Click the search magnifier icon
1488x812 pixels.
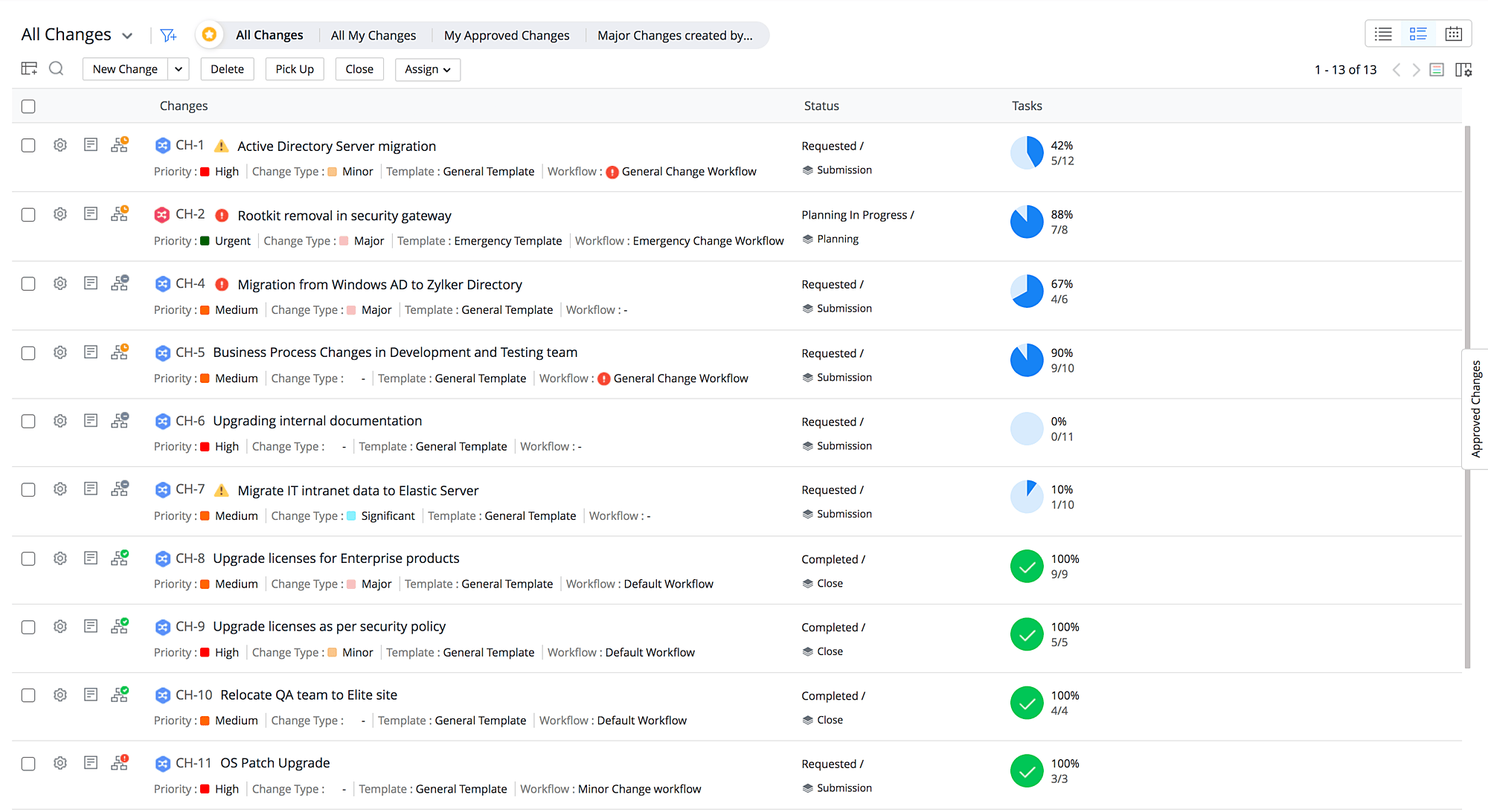point(57,69)
